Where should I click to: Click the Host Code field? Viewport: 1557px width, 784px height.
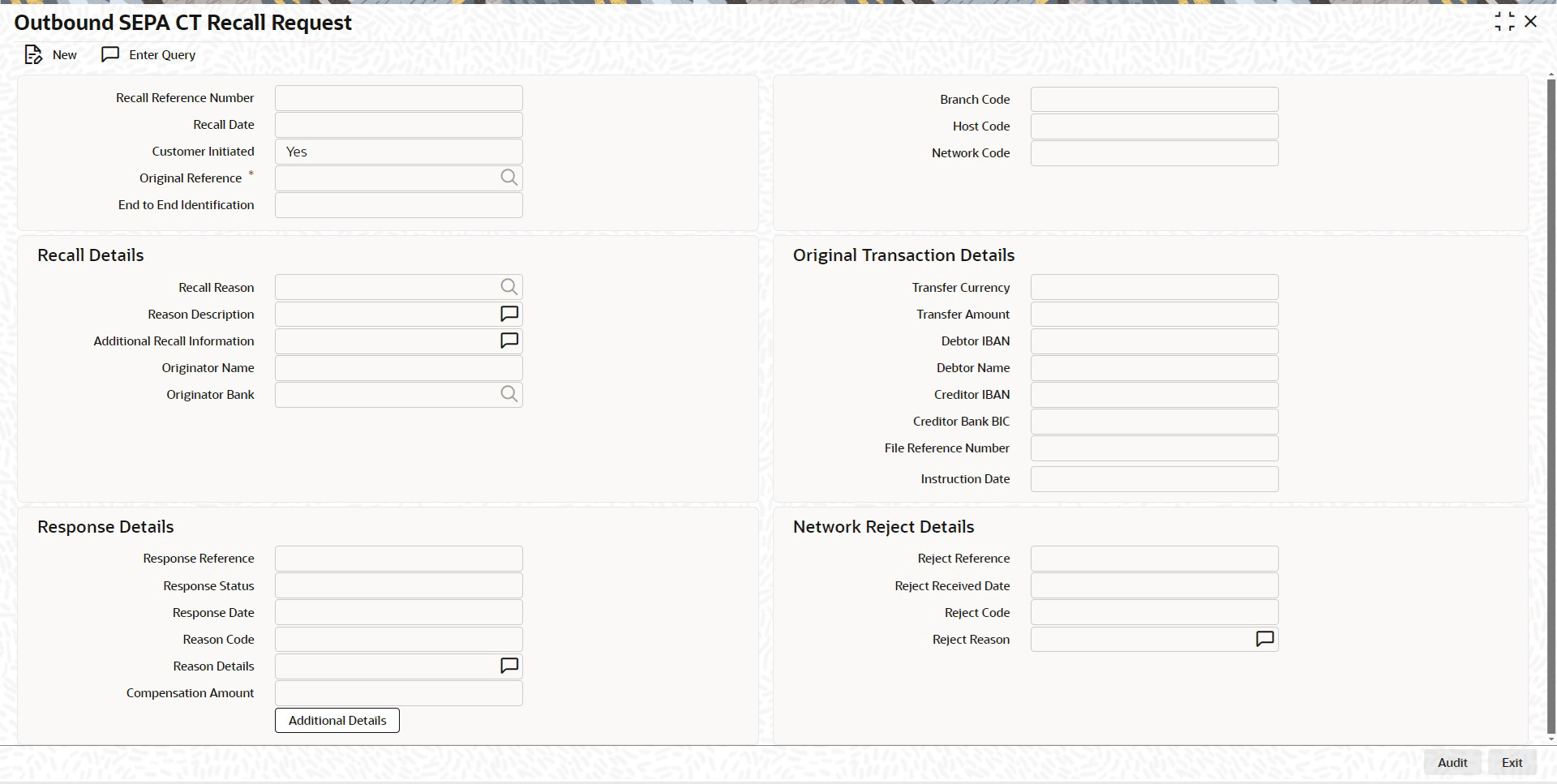(1155, 126)
